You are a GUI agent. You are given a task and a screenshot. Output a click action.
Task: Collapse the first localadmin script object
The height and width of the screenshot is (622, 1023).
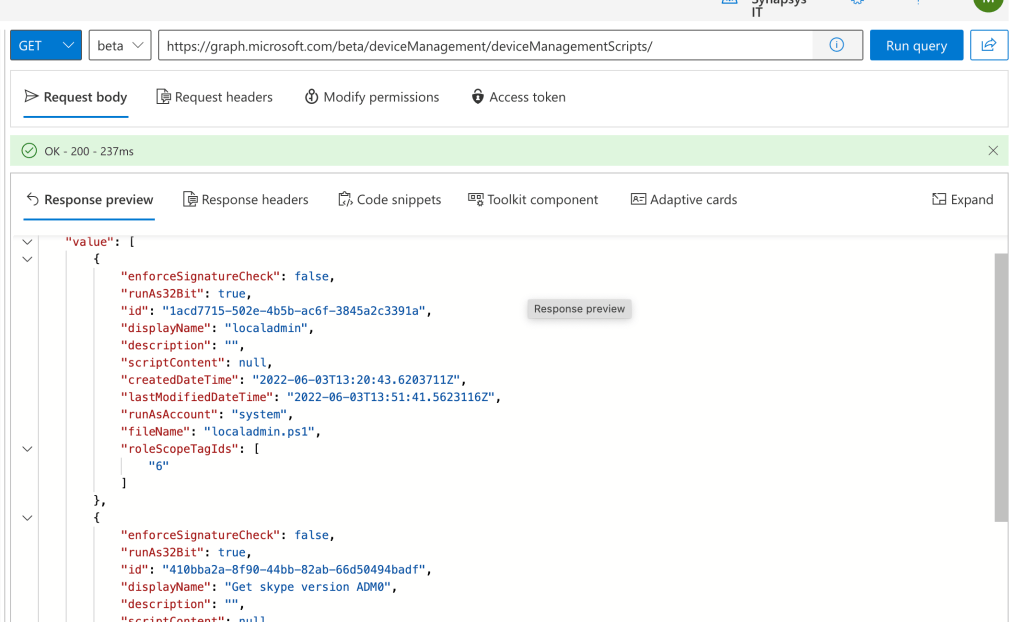coord(27,259)
